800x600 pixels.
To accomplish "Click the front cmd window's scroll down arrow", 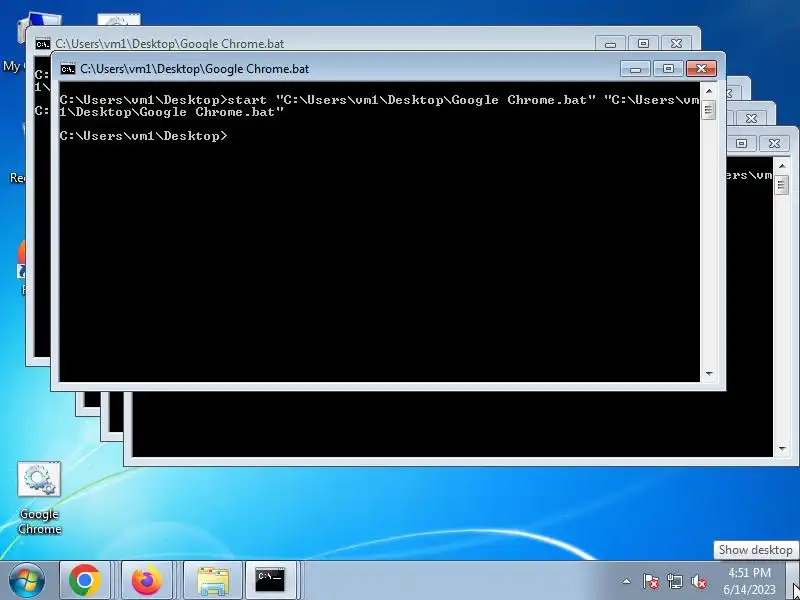I will point(709,374).
